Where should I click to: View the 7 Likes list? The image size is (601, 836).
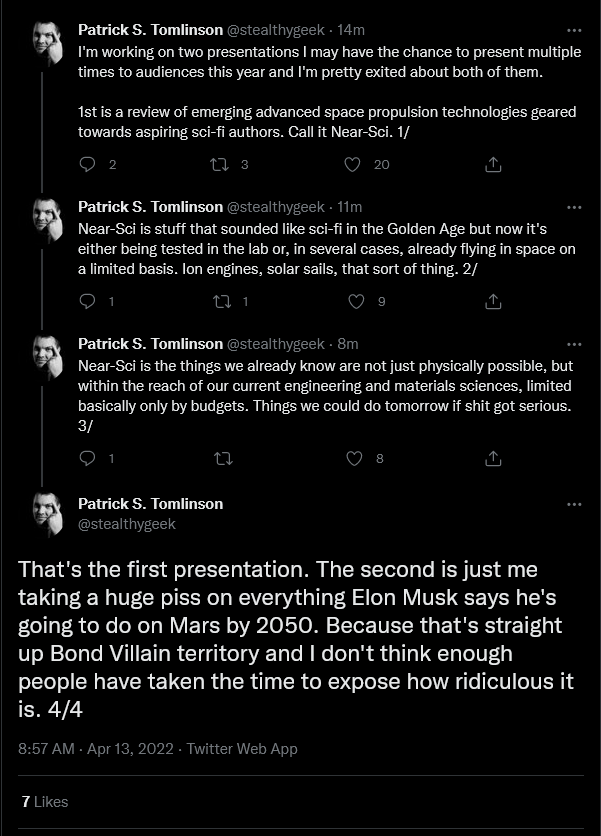pos(45,801)
